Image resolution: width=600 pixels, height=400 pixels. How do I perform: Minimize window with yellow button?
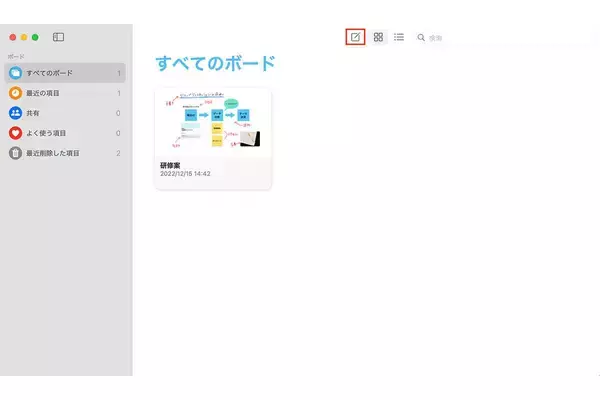tap(24, 37)
